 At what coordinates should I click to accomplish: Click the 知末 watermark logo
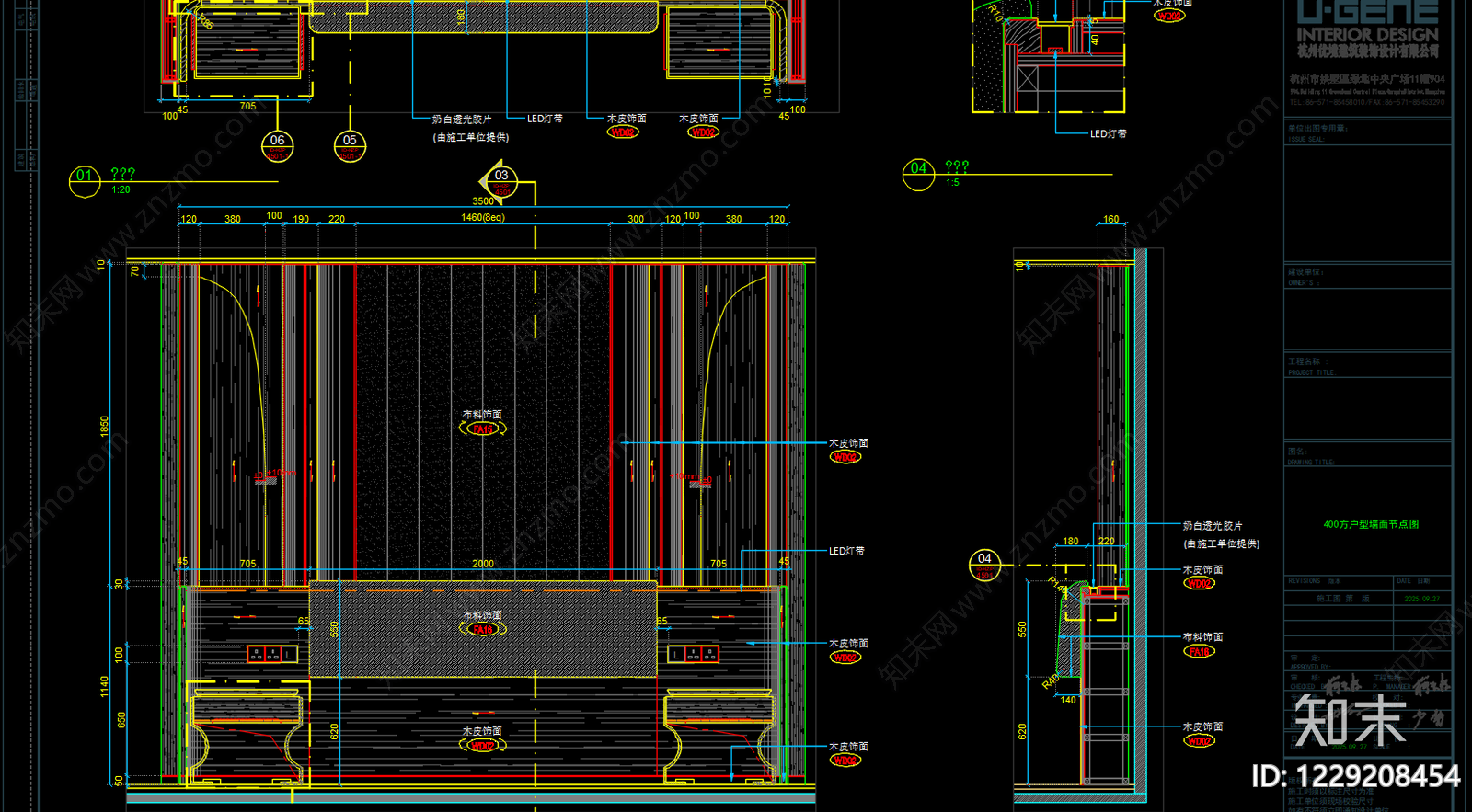[1350, 720]
